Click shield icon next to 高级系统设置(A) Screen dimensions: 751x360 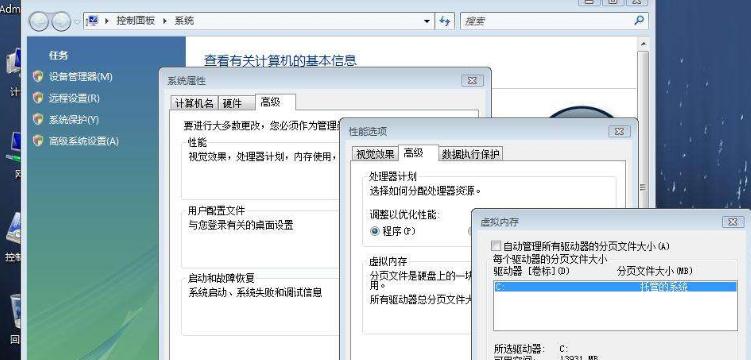tap(38, 141)
